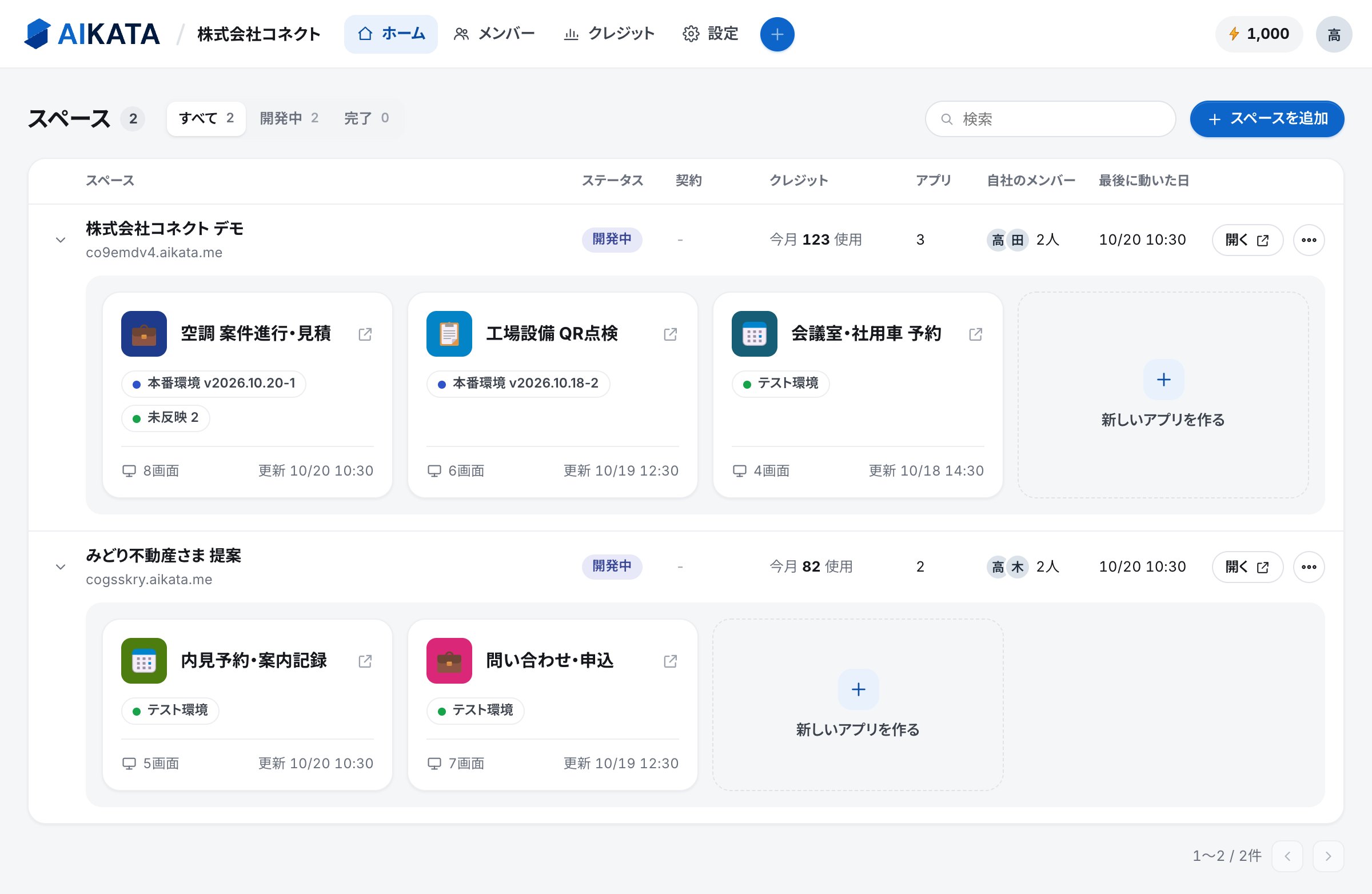
Task: Click the blue plus button in the top navigation
Action: 776,34
